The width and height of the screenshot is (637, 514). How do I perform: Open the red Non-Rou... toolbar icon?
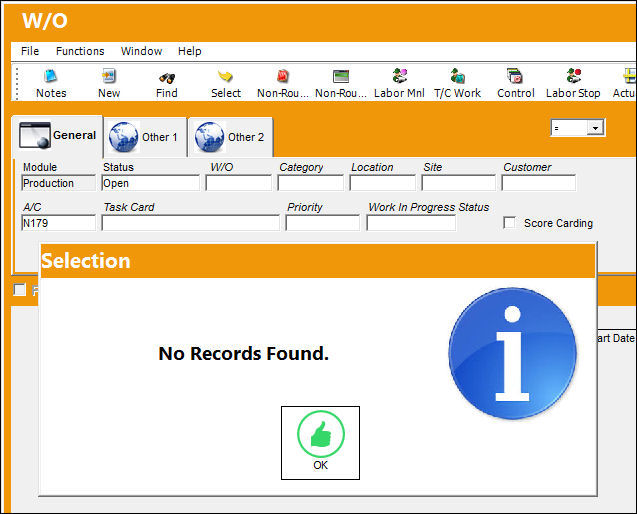point(283,83)
